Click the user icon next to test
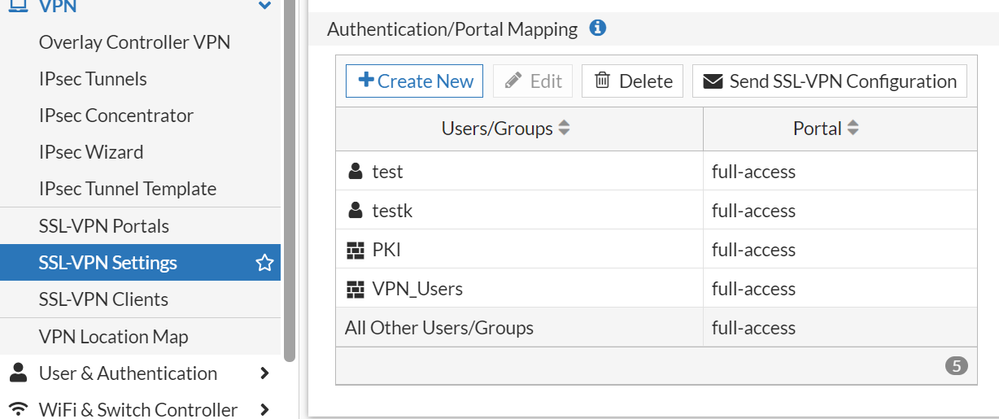The width and height of the screenshot is (999, 419). coord(354,172)
